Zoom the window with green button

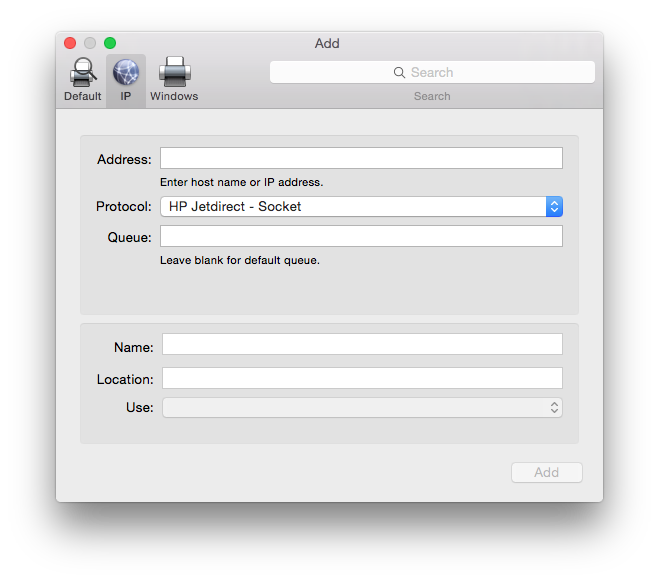(x=110, y=43)
